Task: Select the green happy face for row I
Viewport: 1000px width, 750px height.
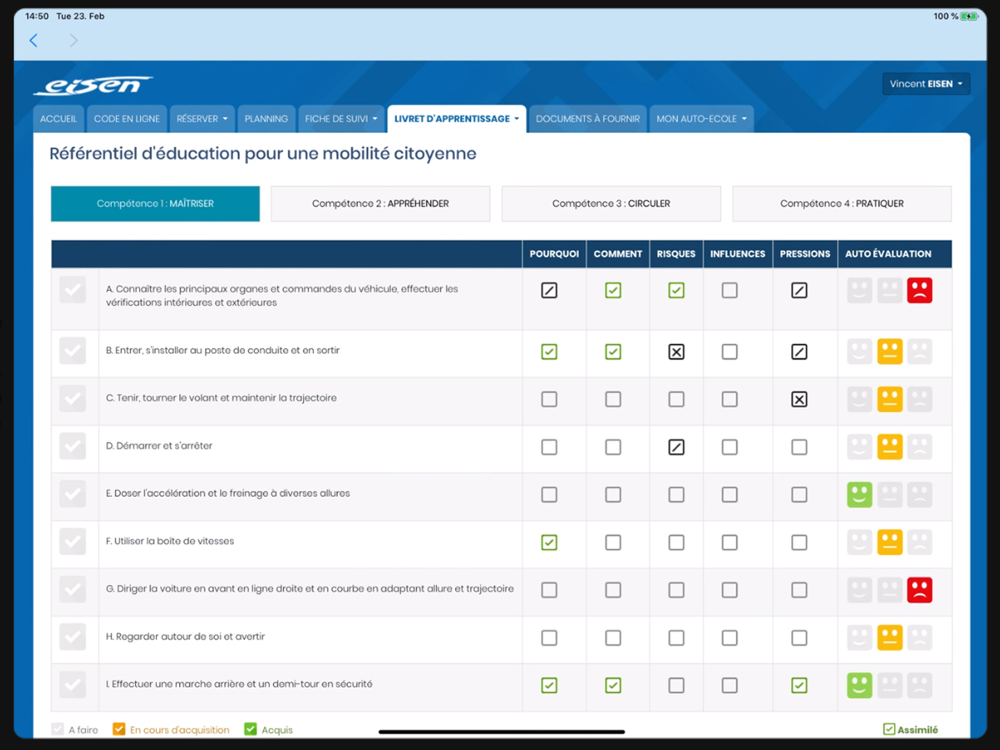Action: (x=860, y=685)
